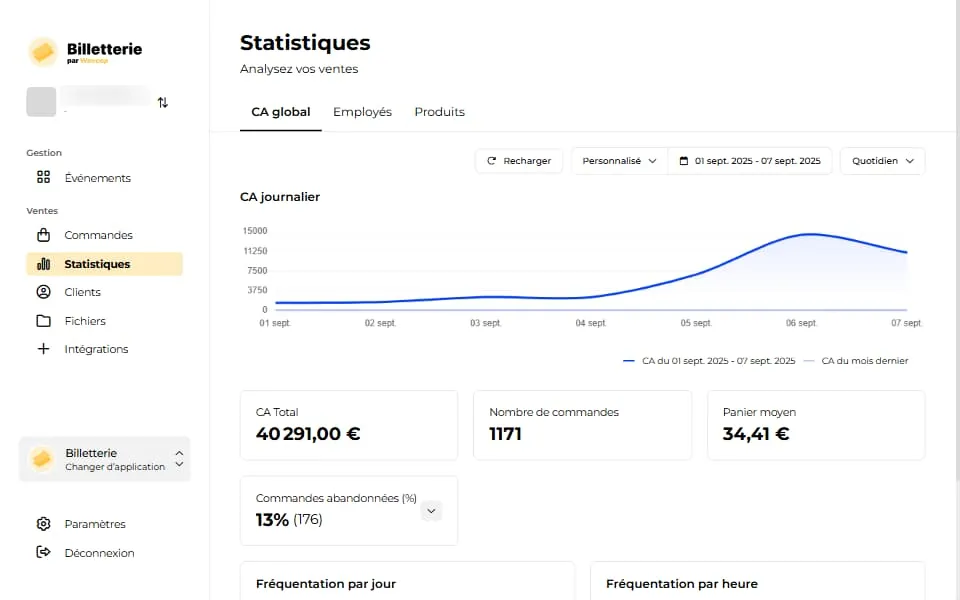This screenshot has width=960, height=600.
Task: Open the date range picker field
Action: point(750,161)
